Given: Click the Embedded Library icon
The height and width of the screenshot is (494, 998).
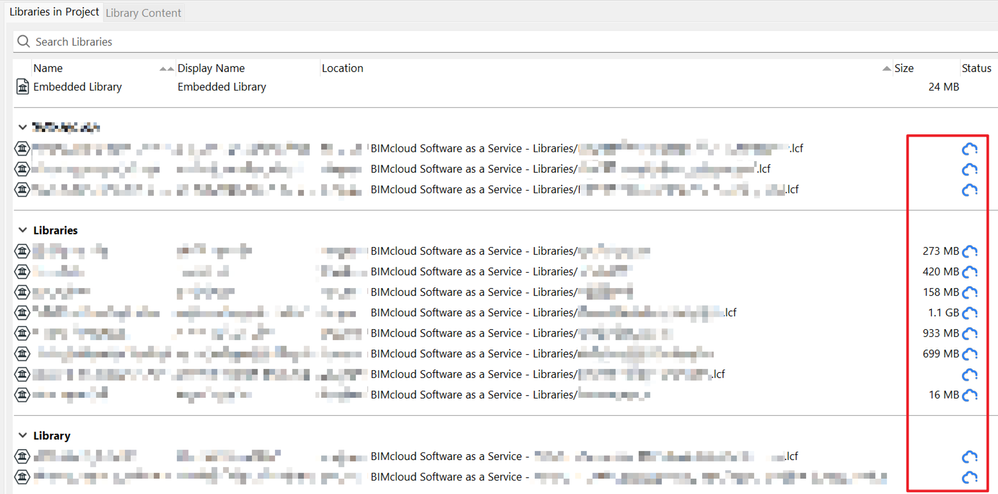Looking at the screenshot, I should coord(23,87).
